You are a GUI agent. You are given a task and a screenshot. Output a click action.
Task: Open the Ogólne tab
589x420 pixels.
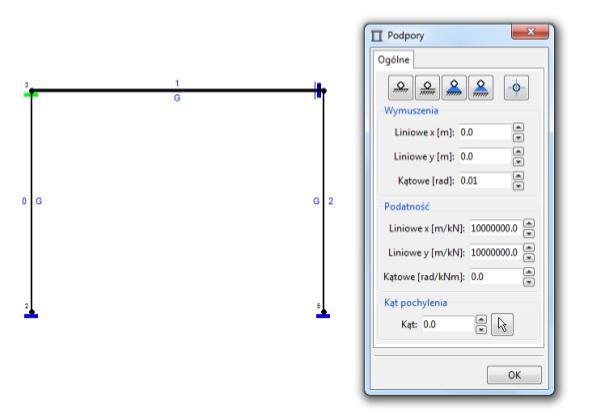(393, 59)
